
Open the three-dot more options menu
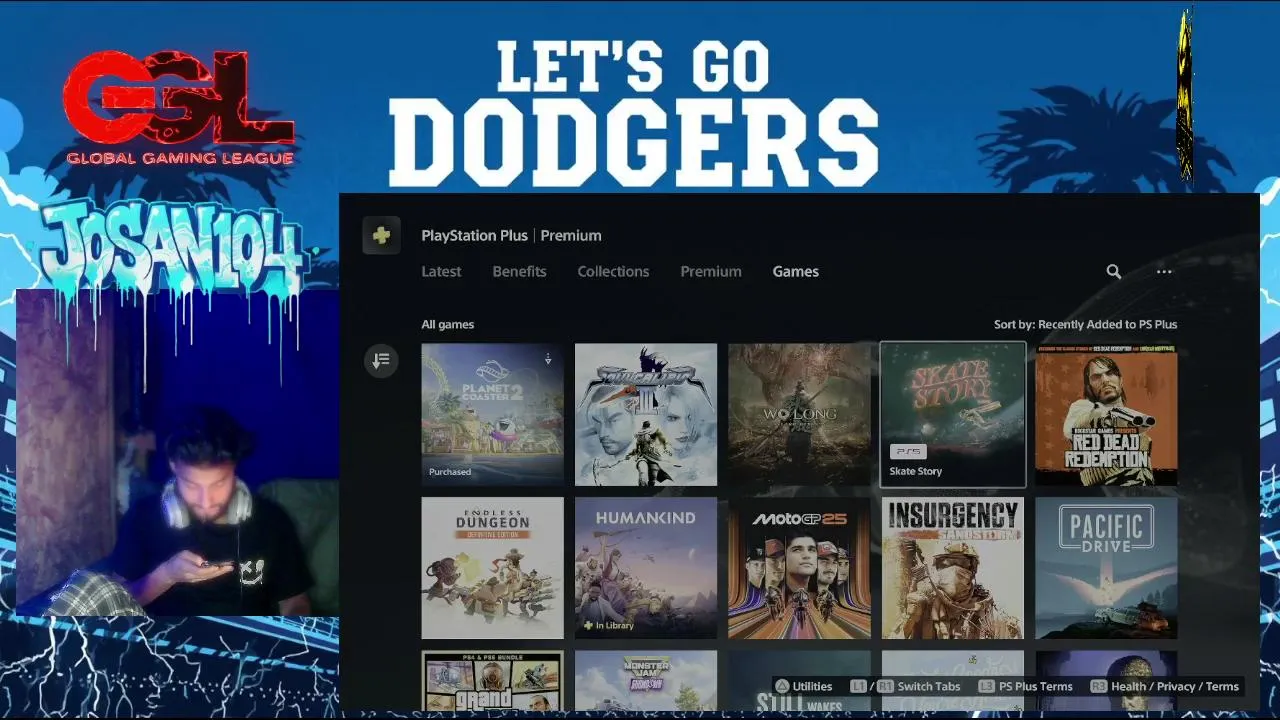coord(1164,272)
